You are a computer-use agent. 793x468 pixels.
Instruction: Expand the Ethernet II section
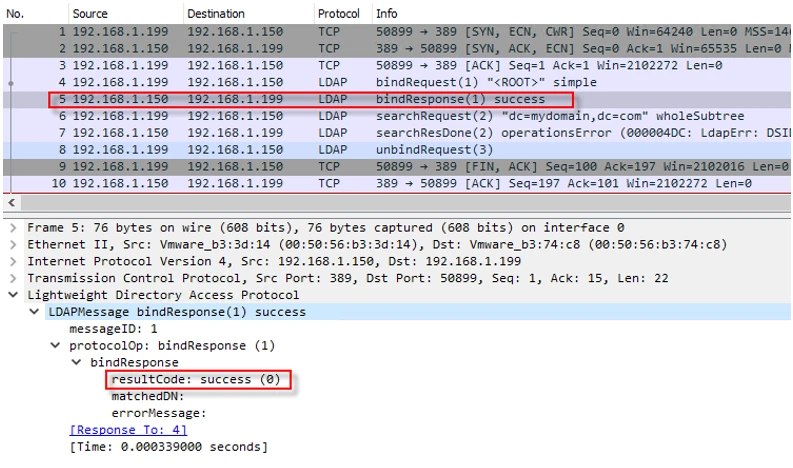tap(12, 245)
